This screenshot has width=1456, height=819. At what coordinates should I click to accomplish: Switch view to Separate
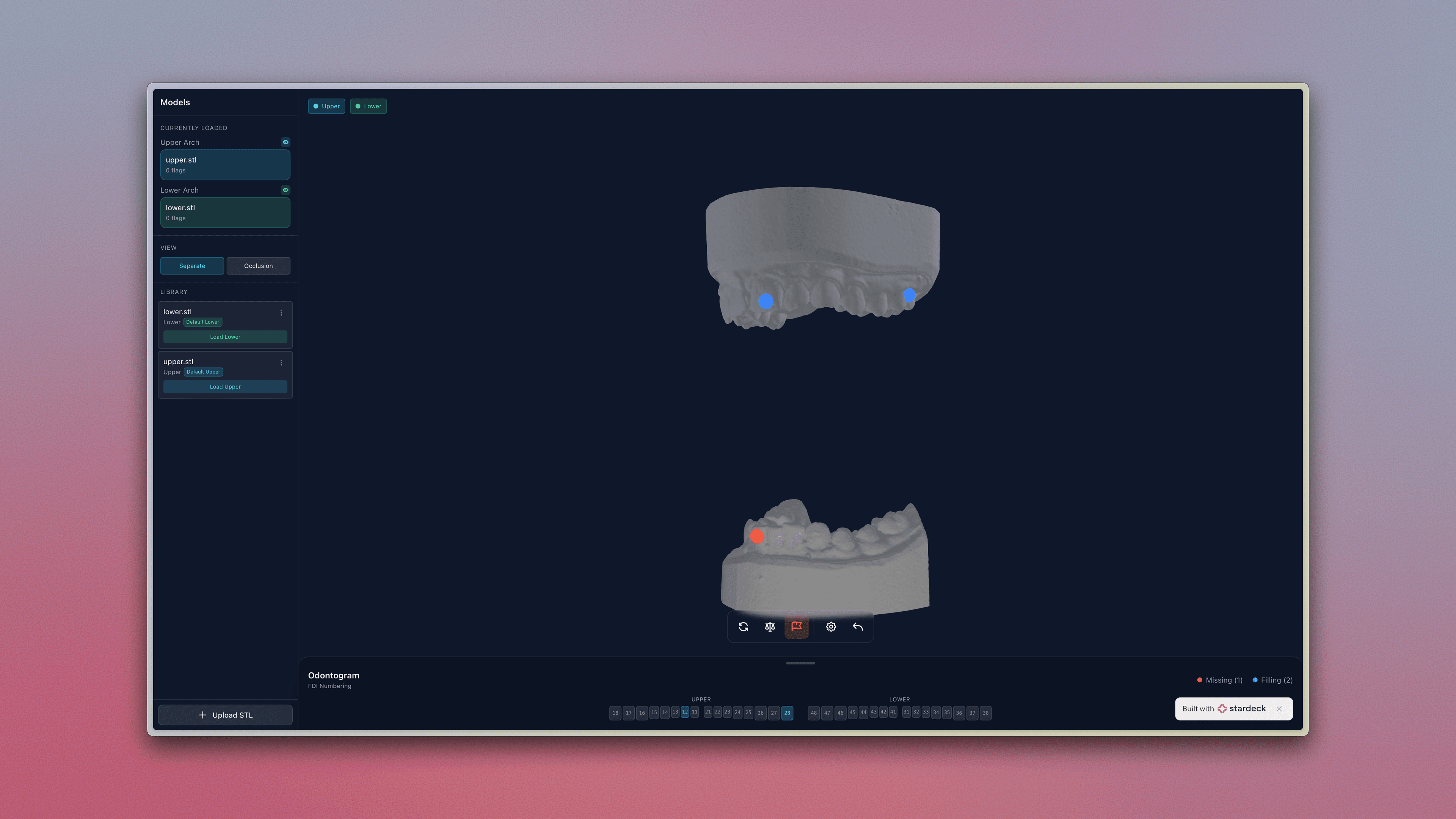192,265
